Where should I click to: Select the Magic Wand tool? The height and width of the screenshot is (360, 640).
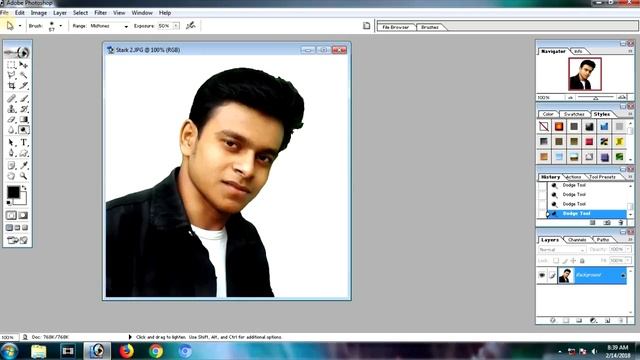pos(24,75)
